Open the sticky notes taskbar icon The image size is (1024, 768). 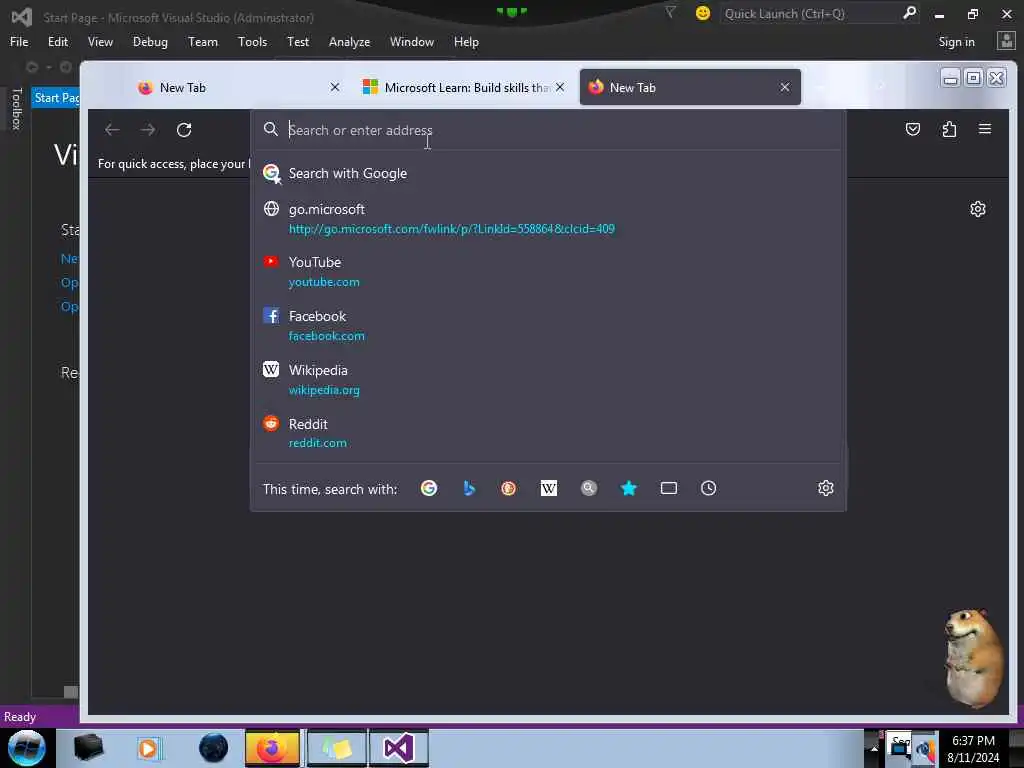point(336,748)
